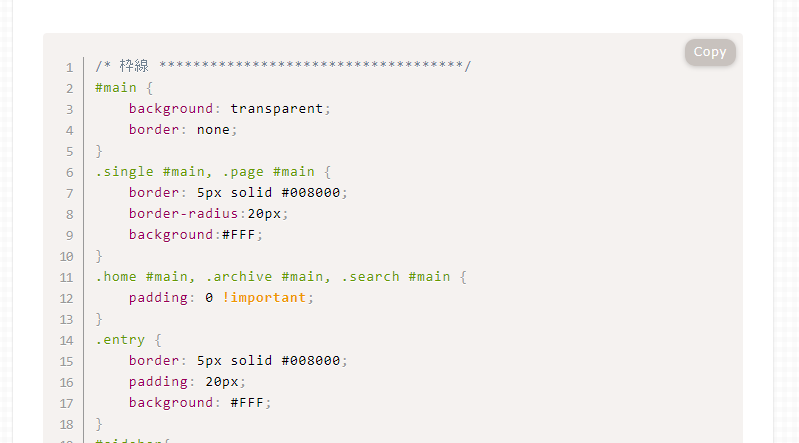
Task: Click the .home #main selector on line 11
Action: [141, 277]
